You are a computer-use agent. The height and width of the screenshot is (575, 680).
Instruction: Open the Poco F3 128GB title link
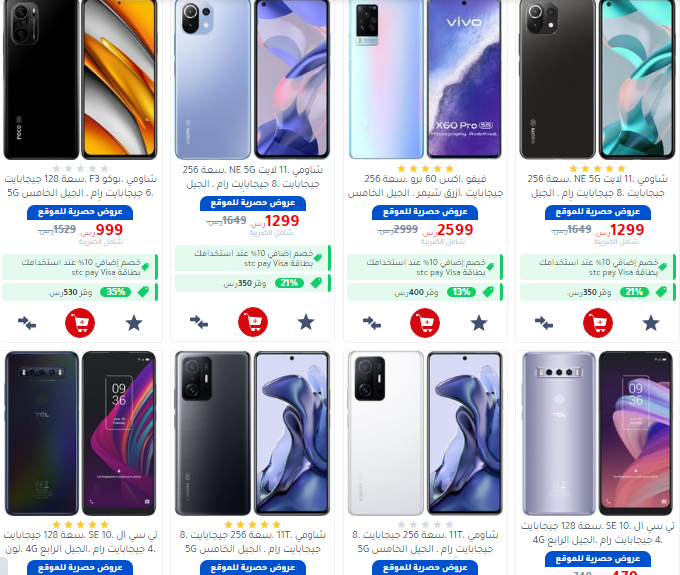pyautogui.click(x=80, y=186)
